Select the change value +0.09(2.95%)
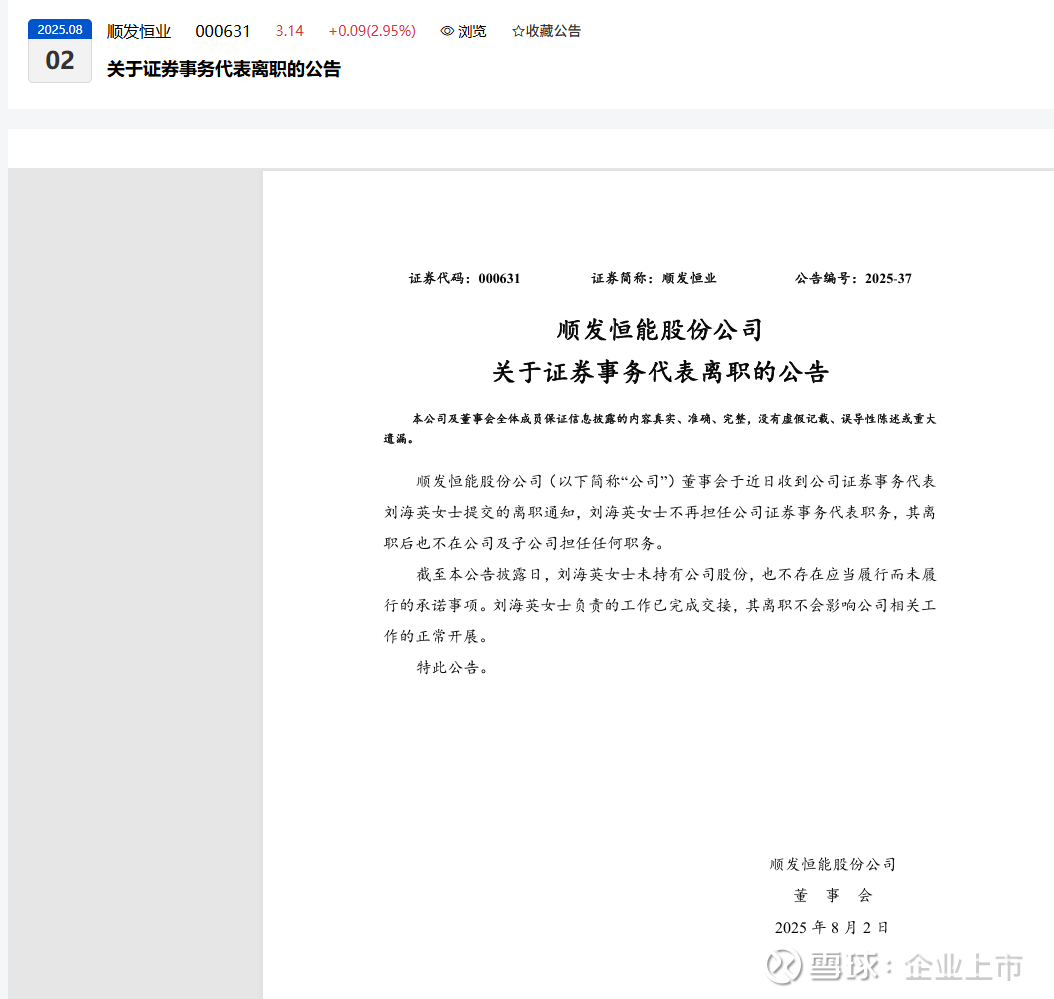Viewport: 1054px width, 999px height. tap(372, 31)
